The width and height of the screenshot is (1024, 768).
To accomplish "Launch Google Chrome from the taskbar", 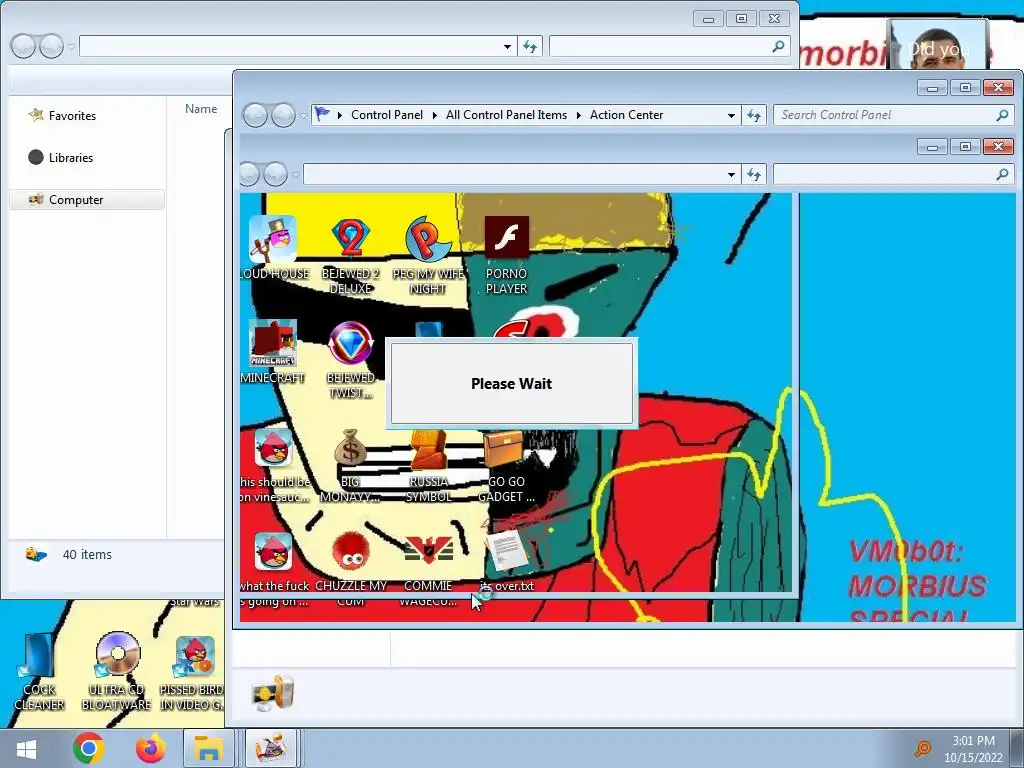I will point(89,748).
